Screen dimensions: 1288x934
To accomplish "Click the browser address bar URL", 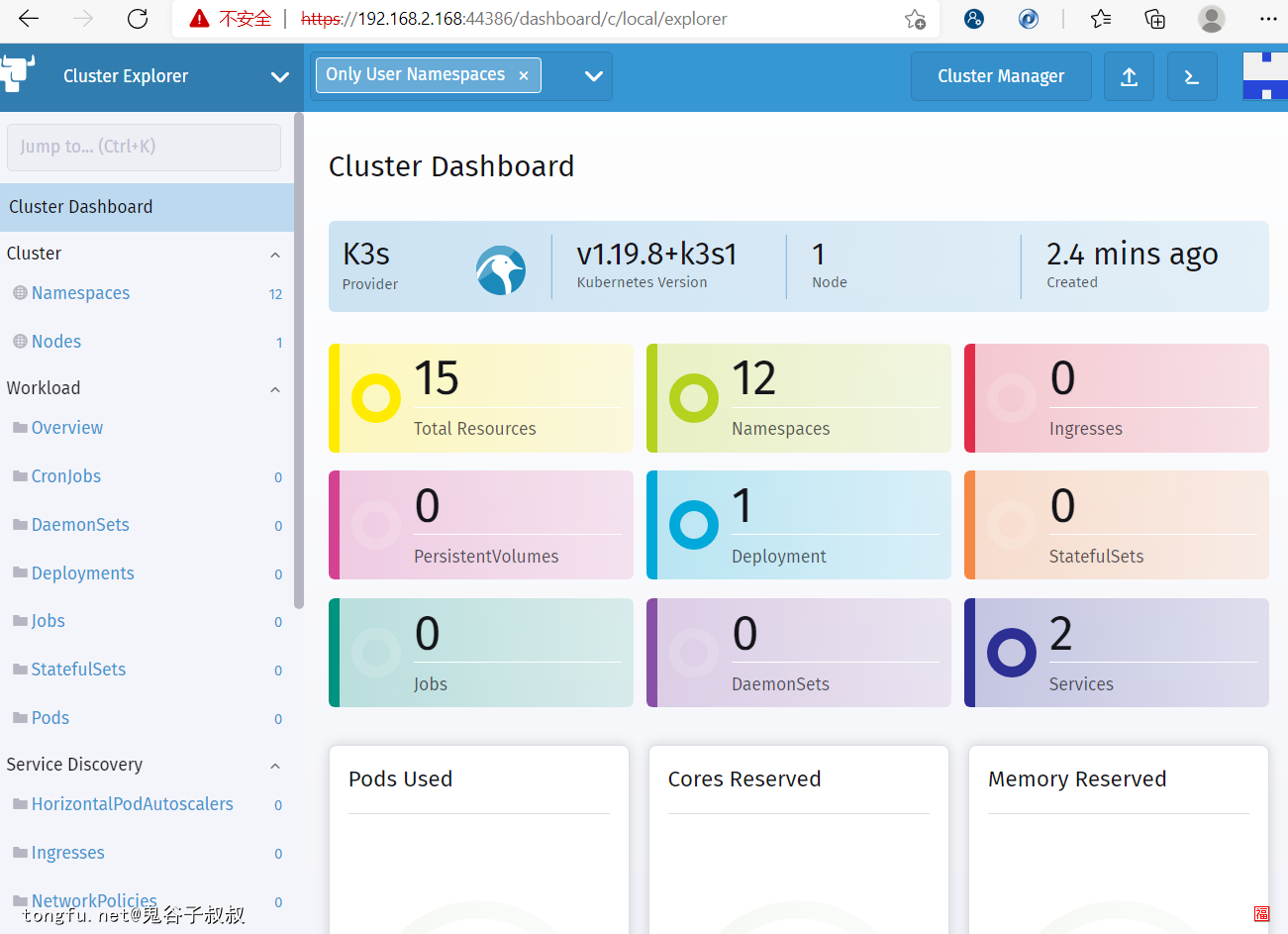I will [x=513, y=19].
